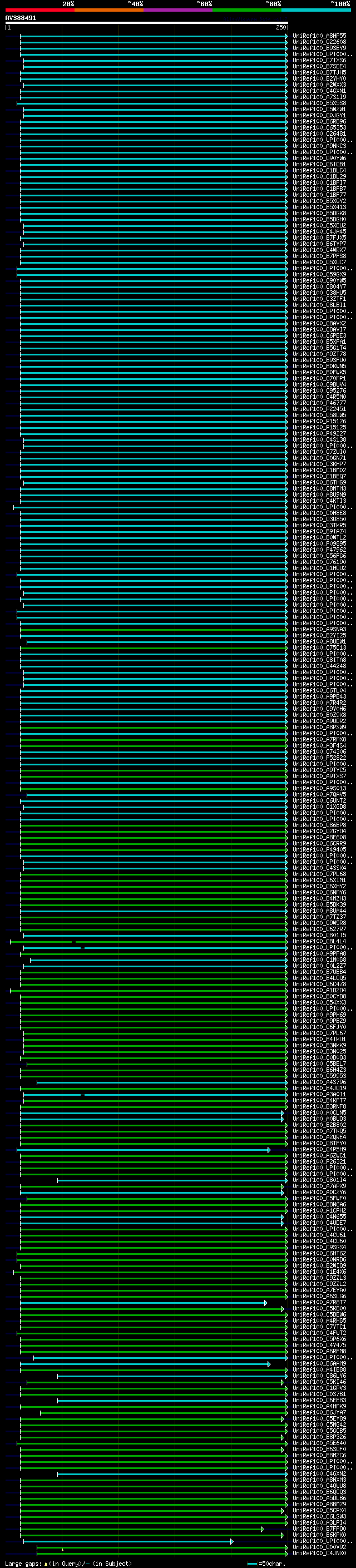Click the alignment bar for UniRef100_Q4P5H9
The image size is (356, 1568).
(x=144, y=1149)
